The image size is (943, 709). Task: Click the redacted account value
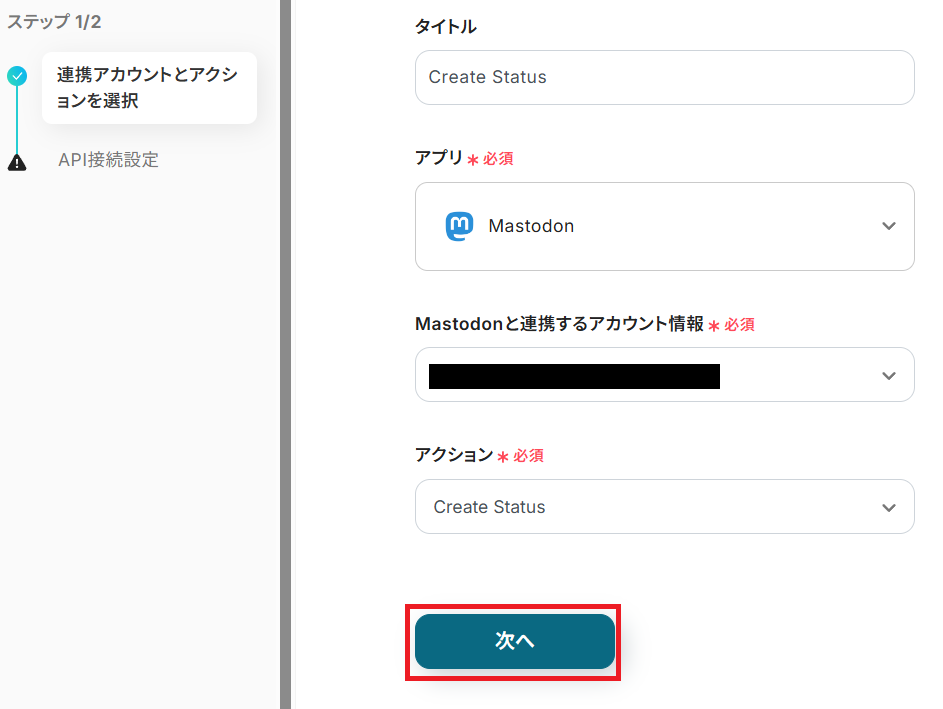pos(574,376)
